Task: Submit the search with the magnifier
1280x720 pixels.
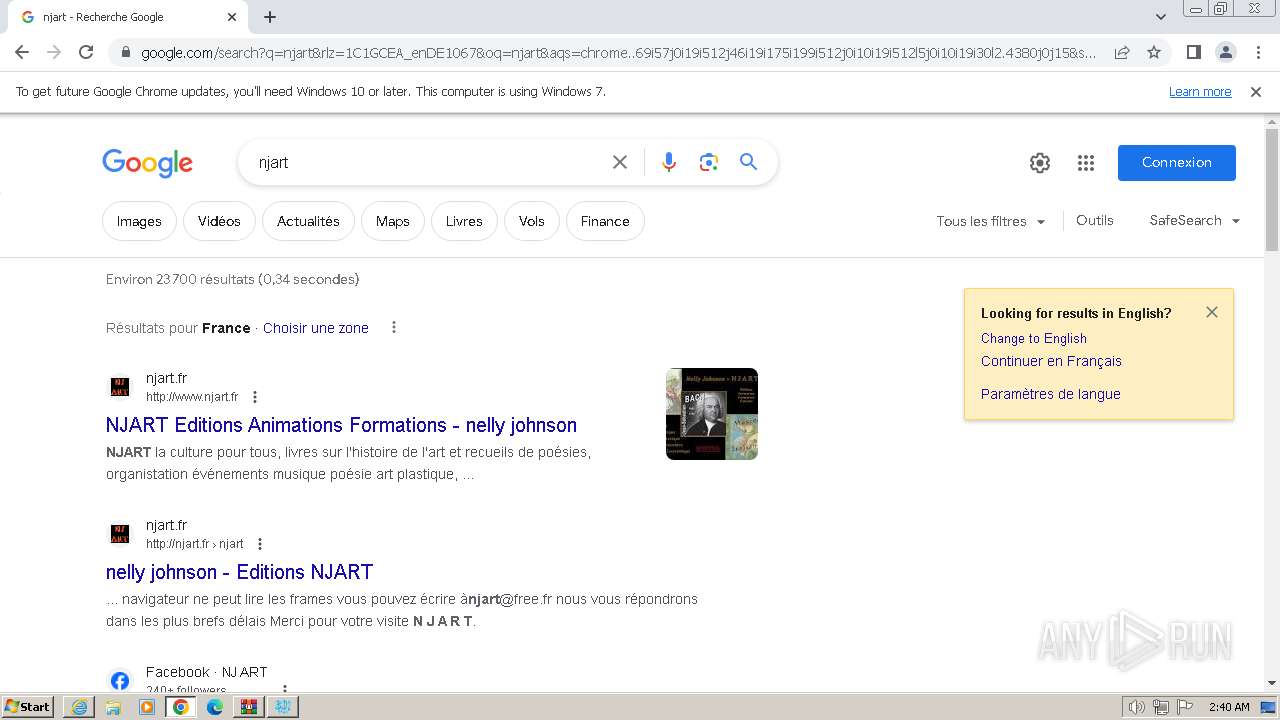Action: pos(749,162)
